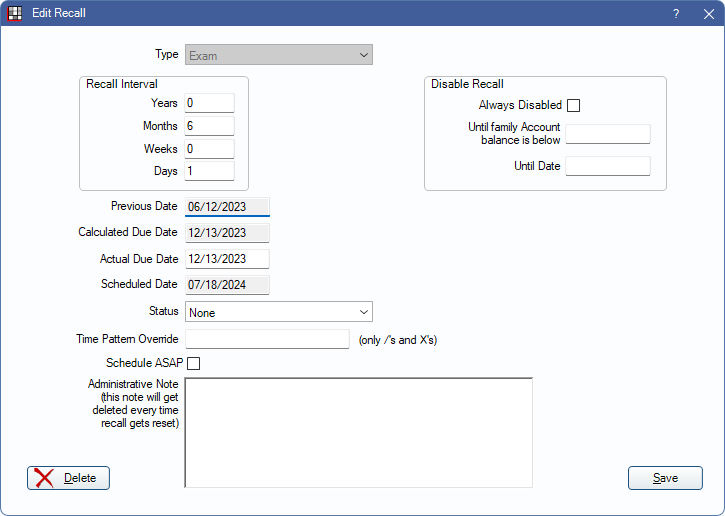Click the Until family Account balance field

pyautogui.click(x=608, y=134)
